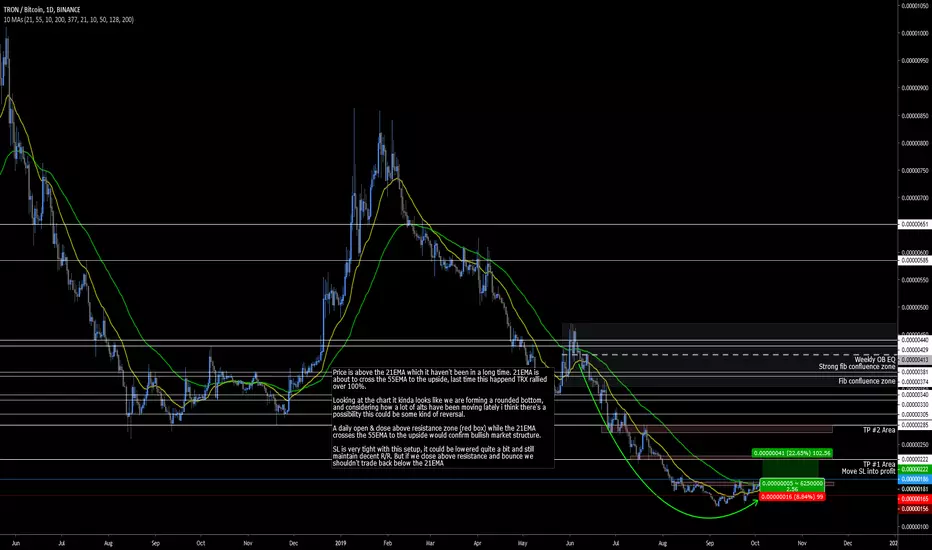Click the Mar label on the time axis
Viewport: 932px width, 550px height.
[x=430, y=543]
